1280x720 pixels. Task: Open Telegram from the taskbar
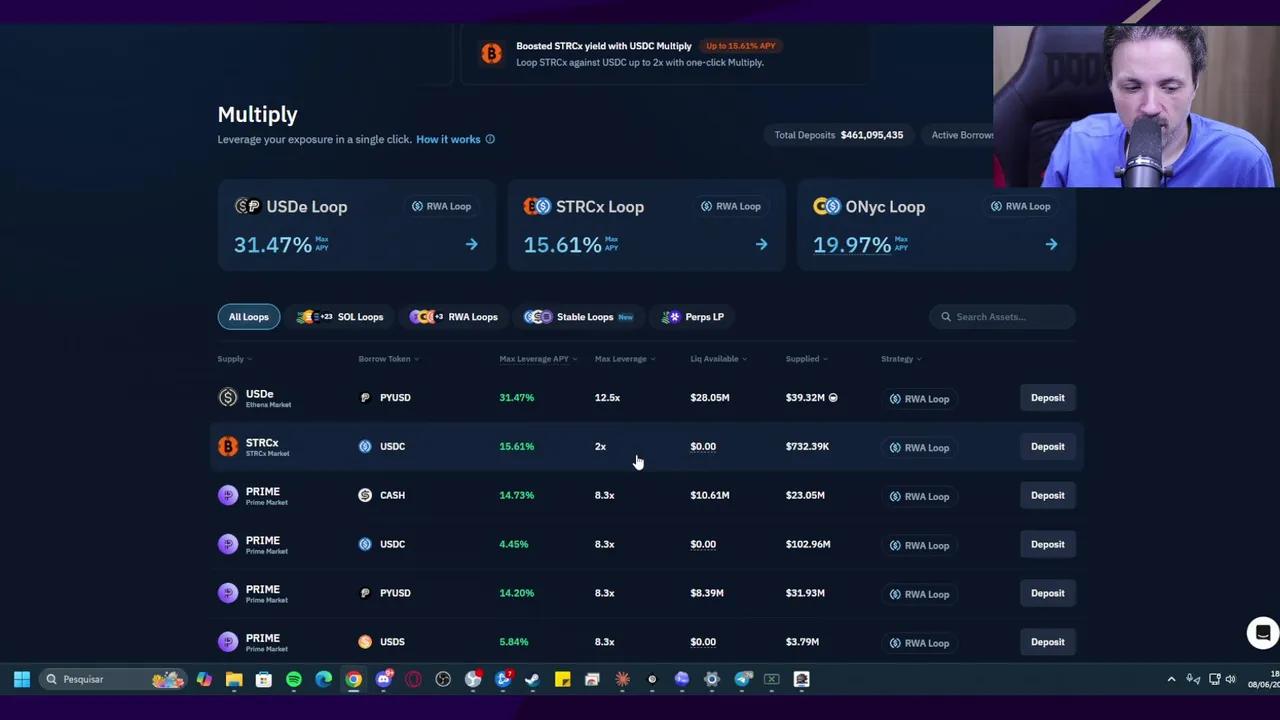pyautogui.click(x=742, y=680)
